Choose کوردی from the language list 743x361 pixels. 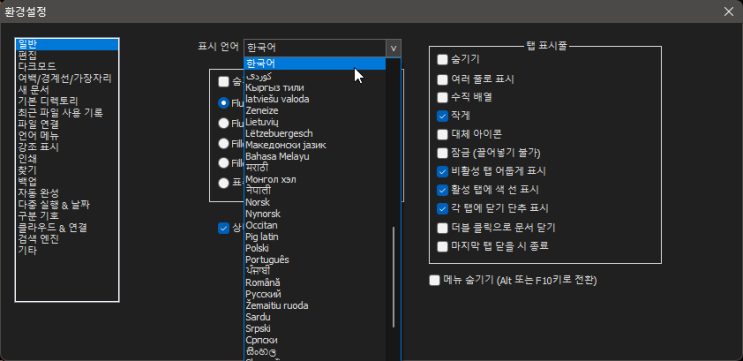[x=315, y=76]
